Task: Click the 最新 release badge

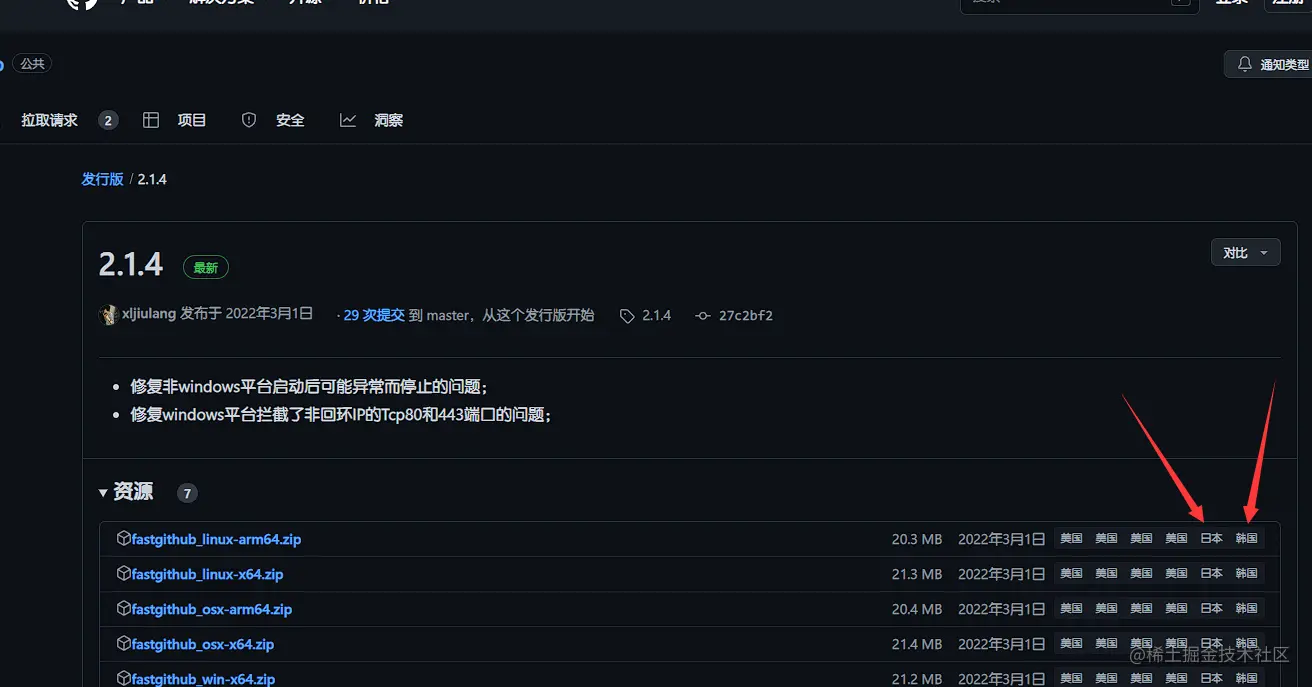Action: click(x=206, y=267)
